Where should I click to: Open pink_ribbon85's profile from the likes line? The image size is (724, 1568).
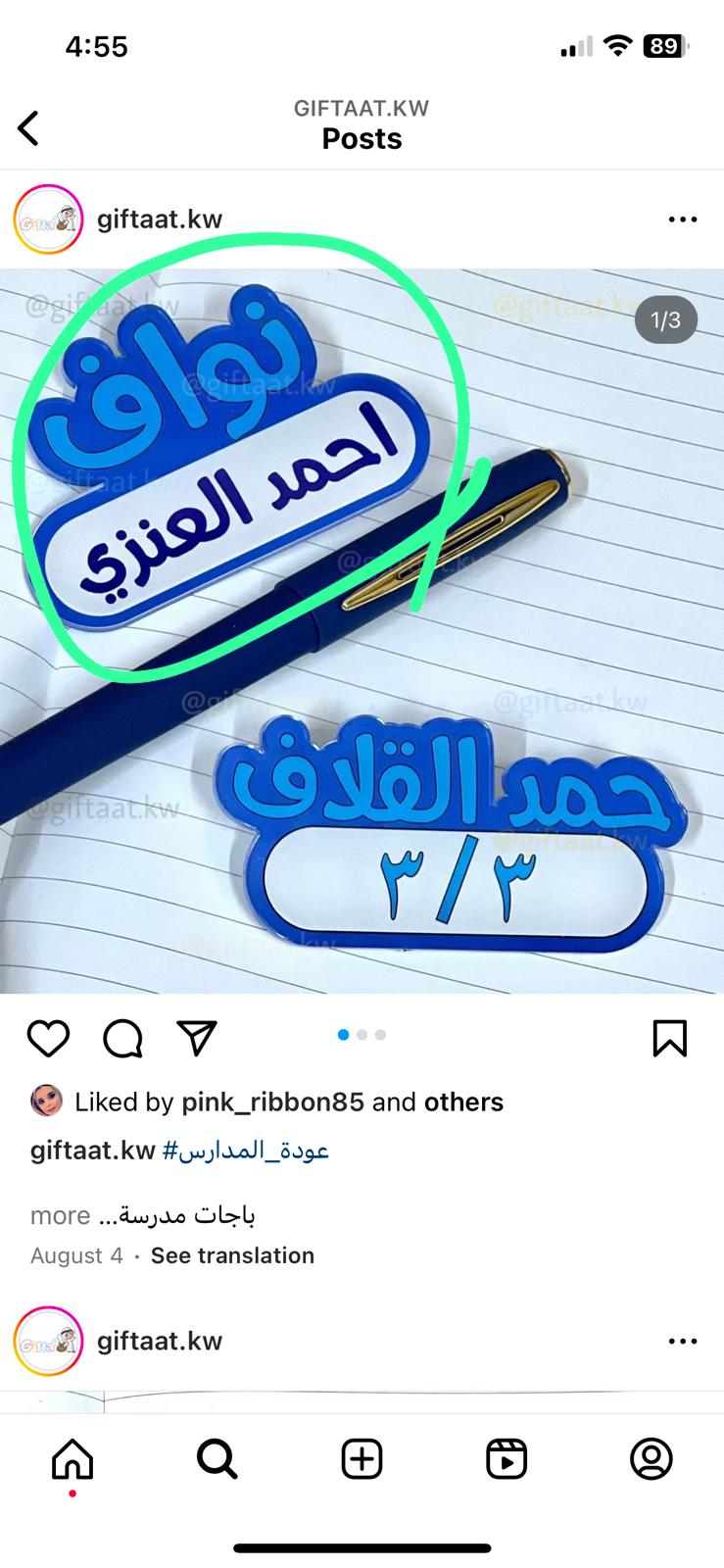272,1102
